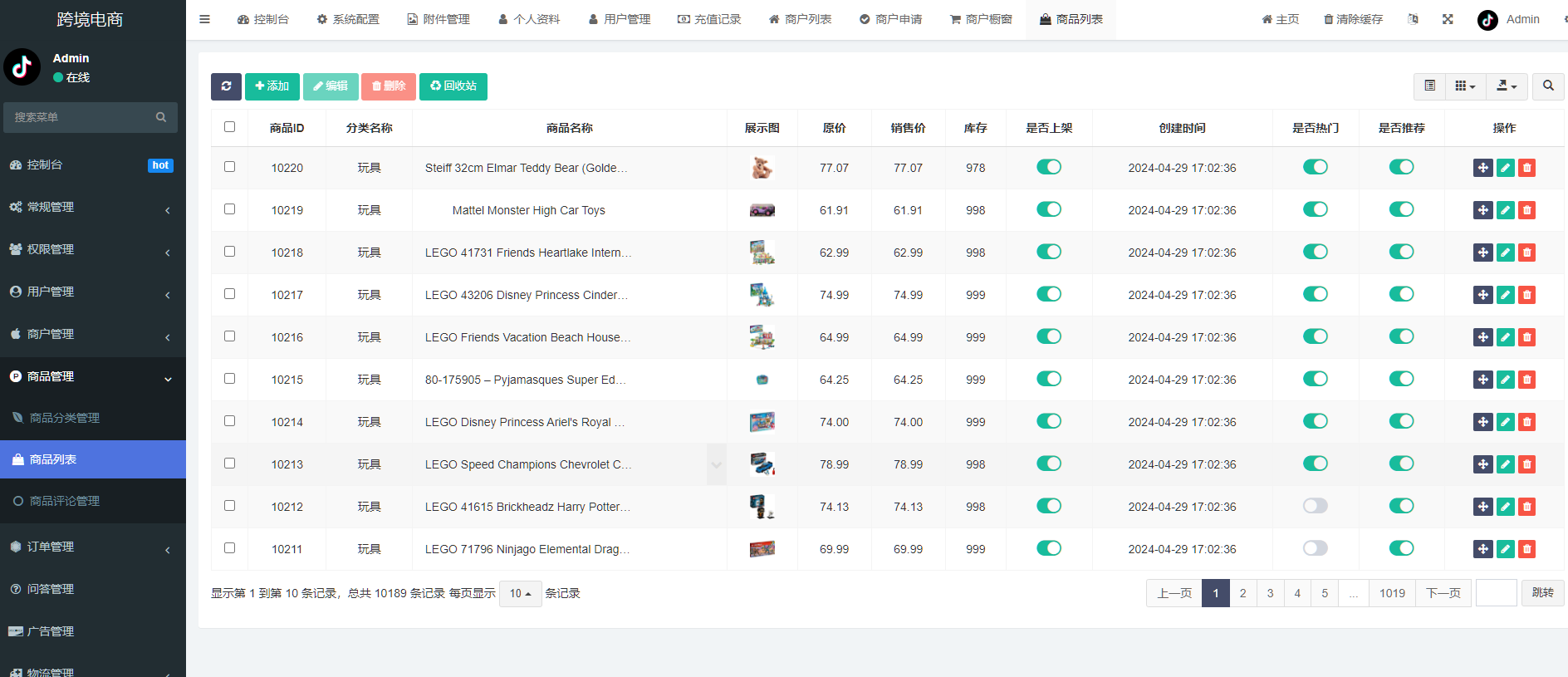
Task: Click edit pencil icon for product 10220
Action: pos(1506,168)
